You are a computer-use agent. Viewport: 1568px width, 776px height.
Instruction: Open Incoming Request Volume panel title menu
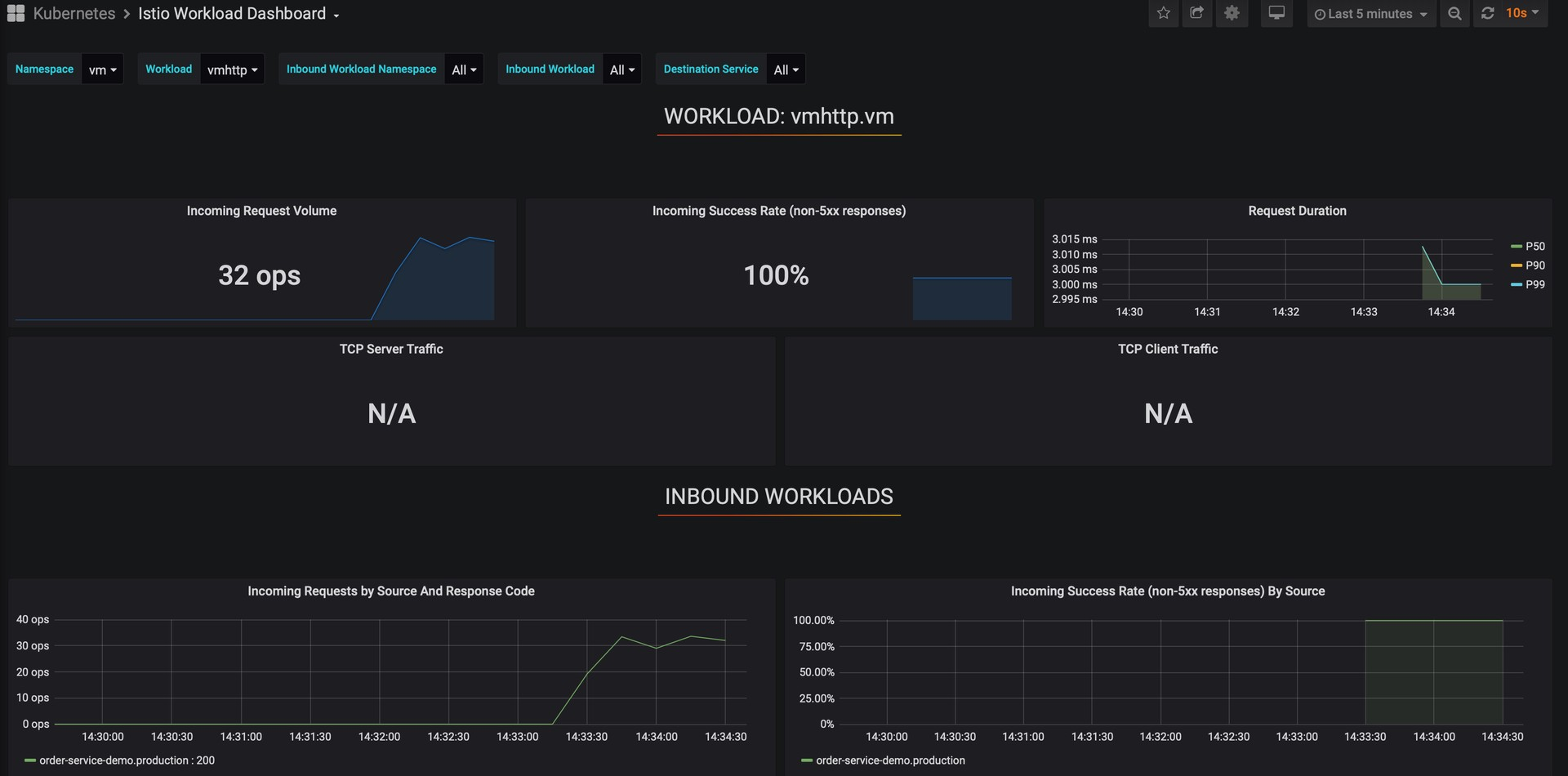click(261, 211)
